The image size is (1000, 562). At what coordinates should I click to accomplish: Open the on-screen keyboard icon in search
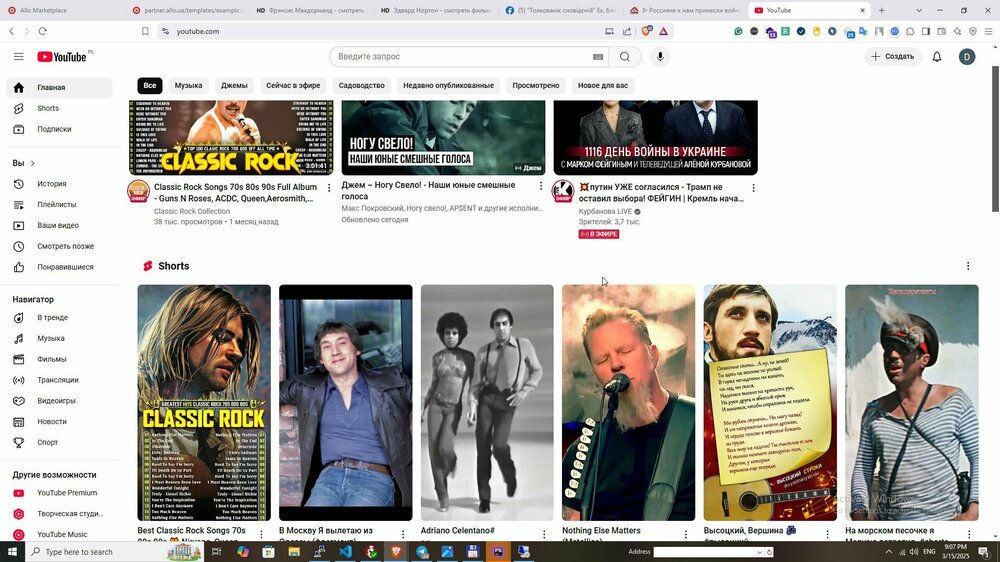click(598, 57)
